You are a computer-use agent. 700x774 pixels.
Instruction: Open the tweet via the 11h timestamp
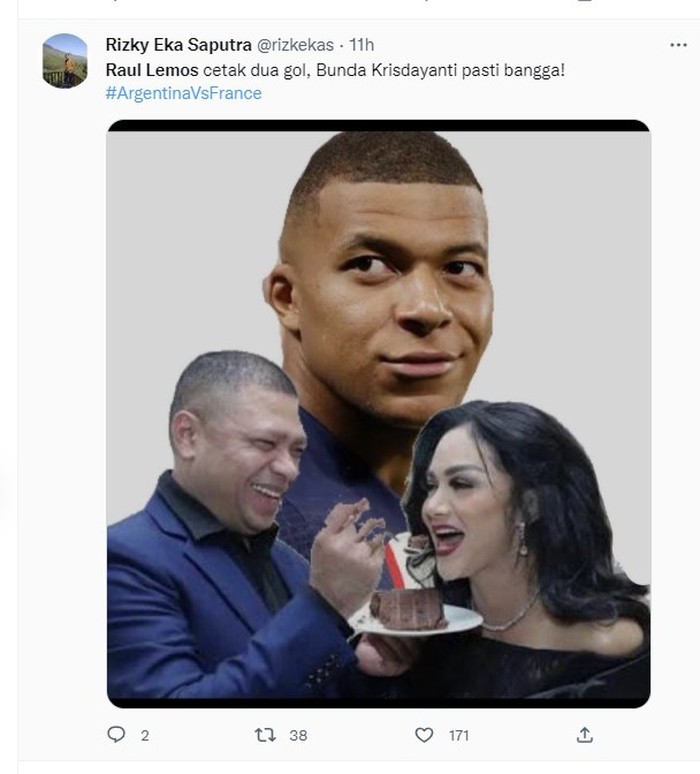pyautogui.click(x=362, y=45)
